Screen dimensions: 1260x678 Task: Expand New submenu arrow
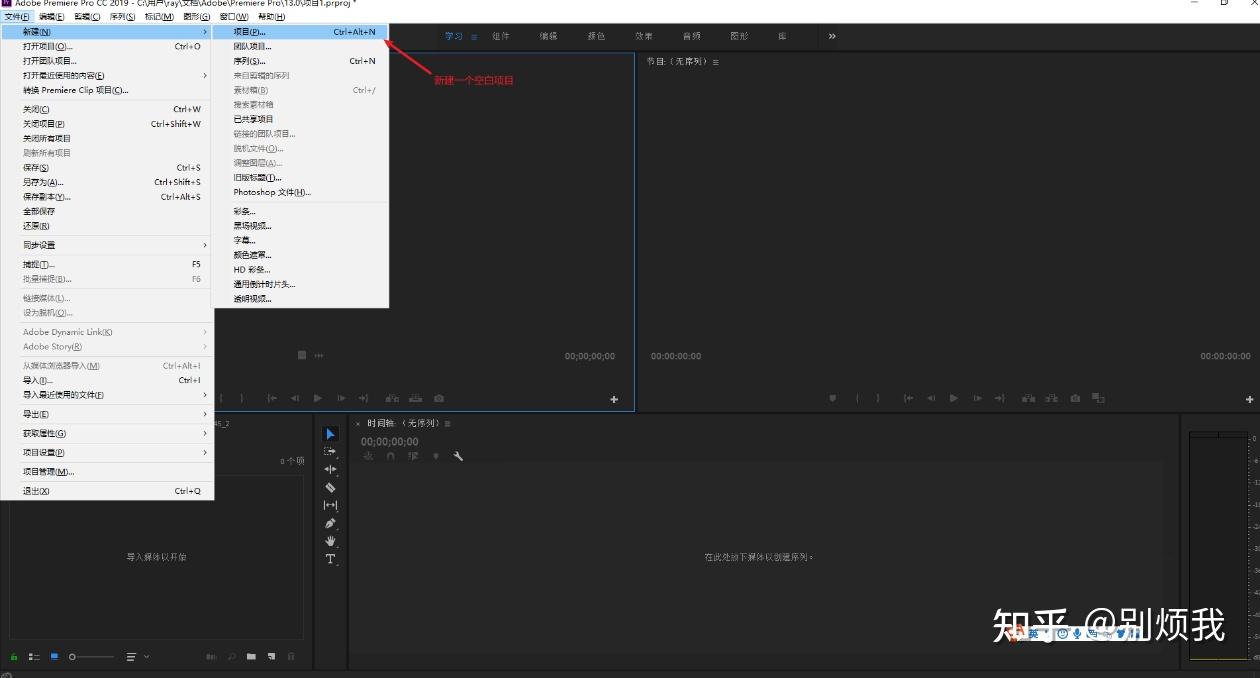coord(204,32)
